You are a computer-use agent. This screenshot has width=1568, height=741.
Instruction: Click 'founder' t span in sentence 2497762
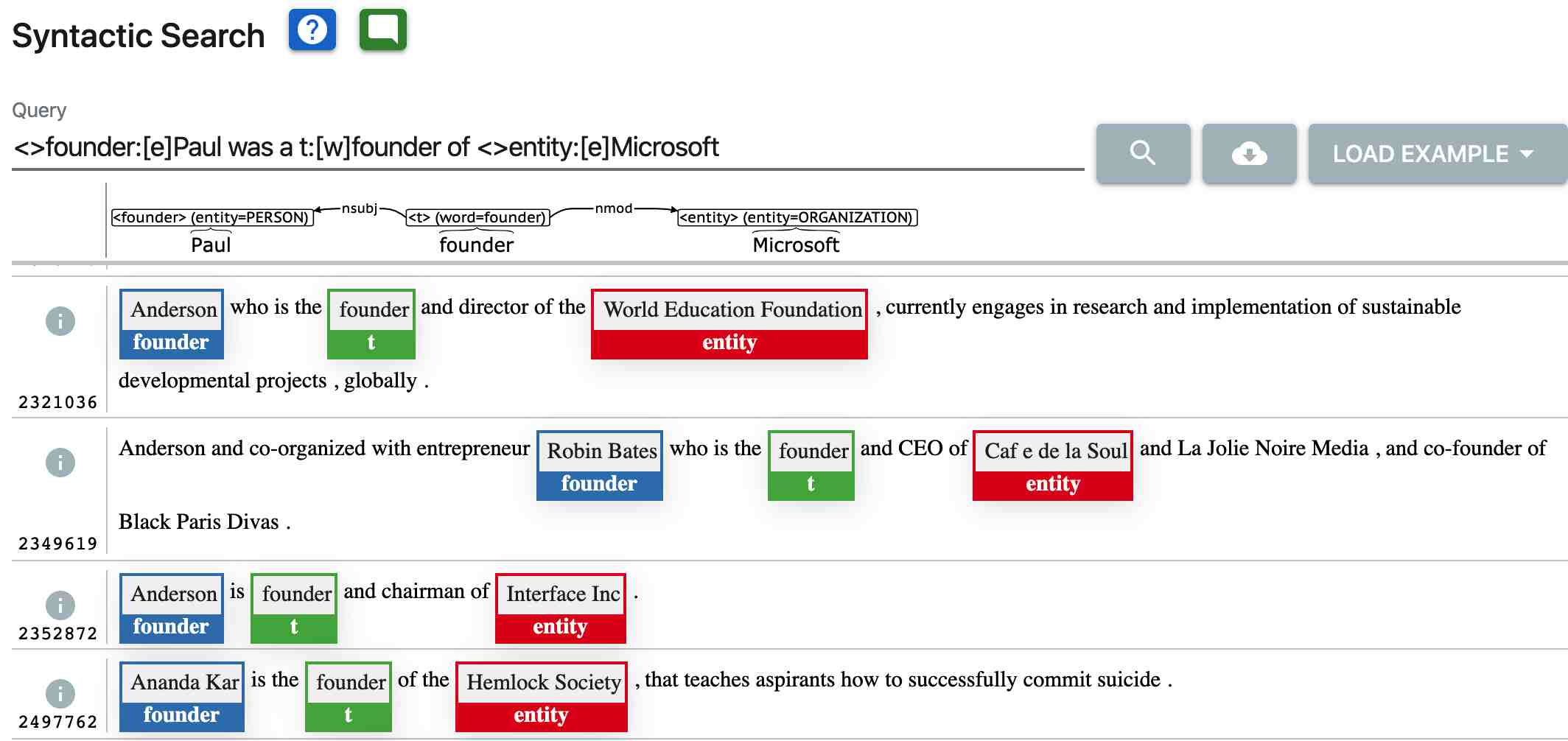(349, 697)
